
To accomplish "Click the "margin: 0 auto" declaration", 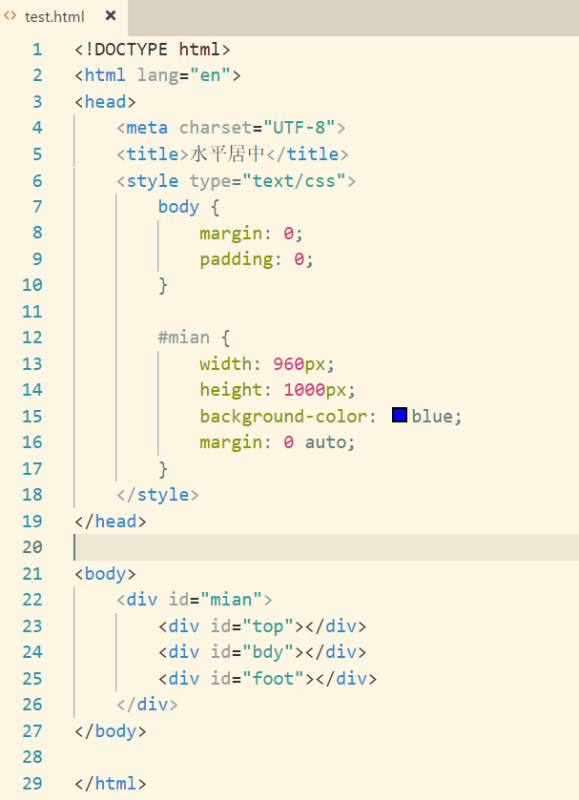I will (277, 442).
